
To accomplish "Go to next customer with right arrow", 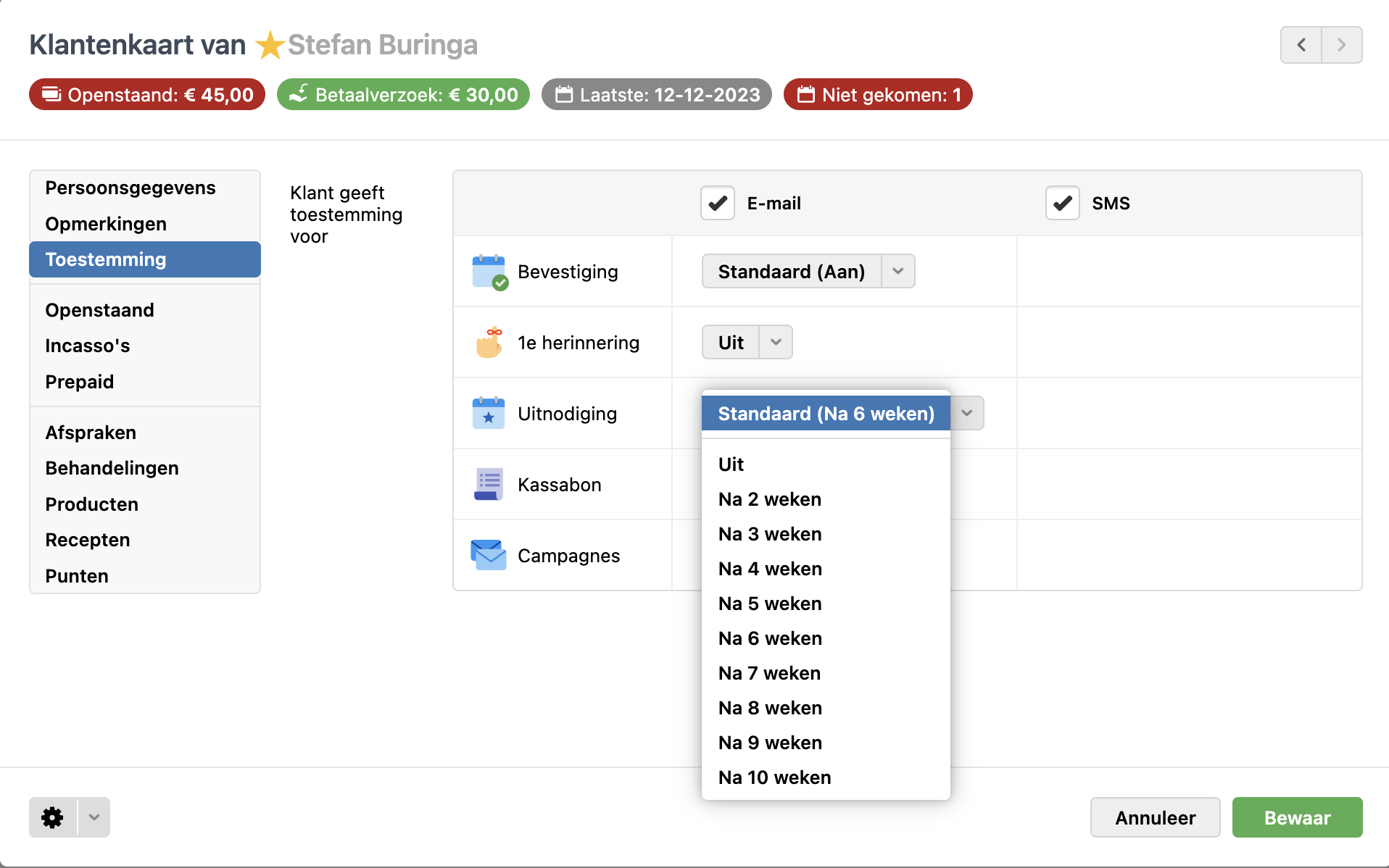I will point(1341,45).
